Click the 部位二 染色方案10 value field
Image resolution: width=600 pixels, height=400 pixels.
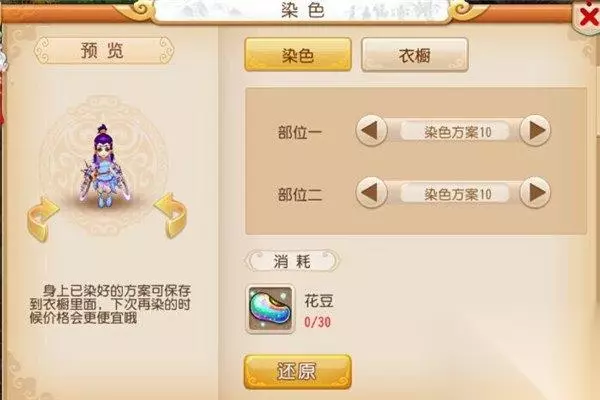(x=455, y=194)
